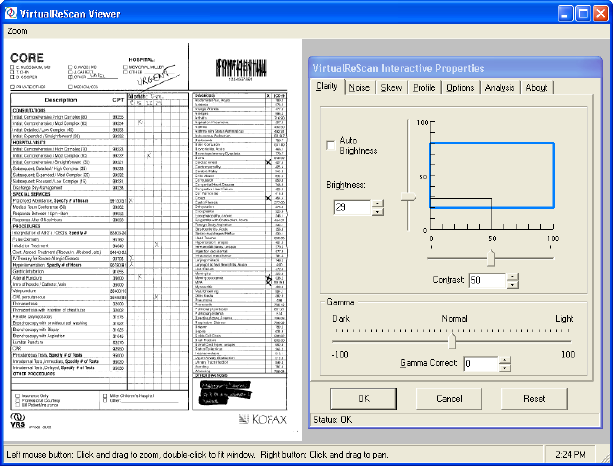Click the Brightness value input field
The width and height of the screenshot is (613, 466).
[350, 207]
